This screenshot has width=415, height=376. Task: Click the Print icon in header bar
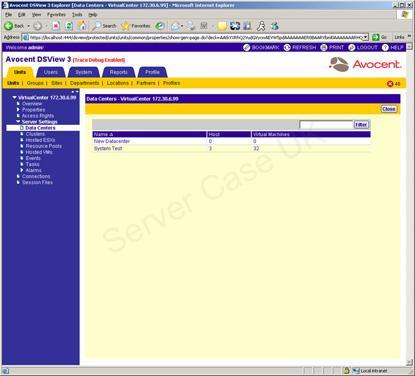pos(324,48)
